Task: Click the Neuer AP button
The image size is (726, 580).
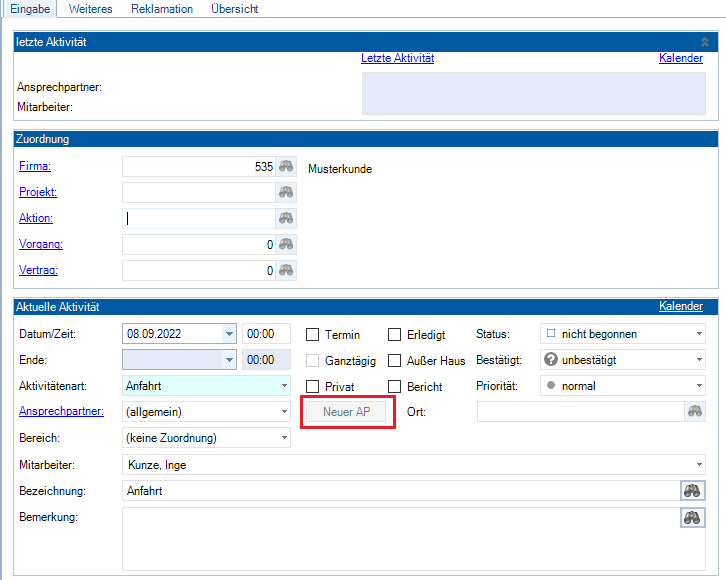Action: click(347, 412)
